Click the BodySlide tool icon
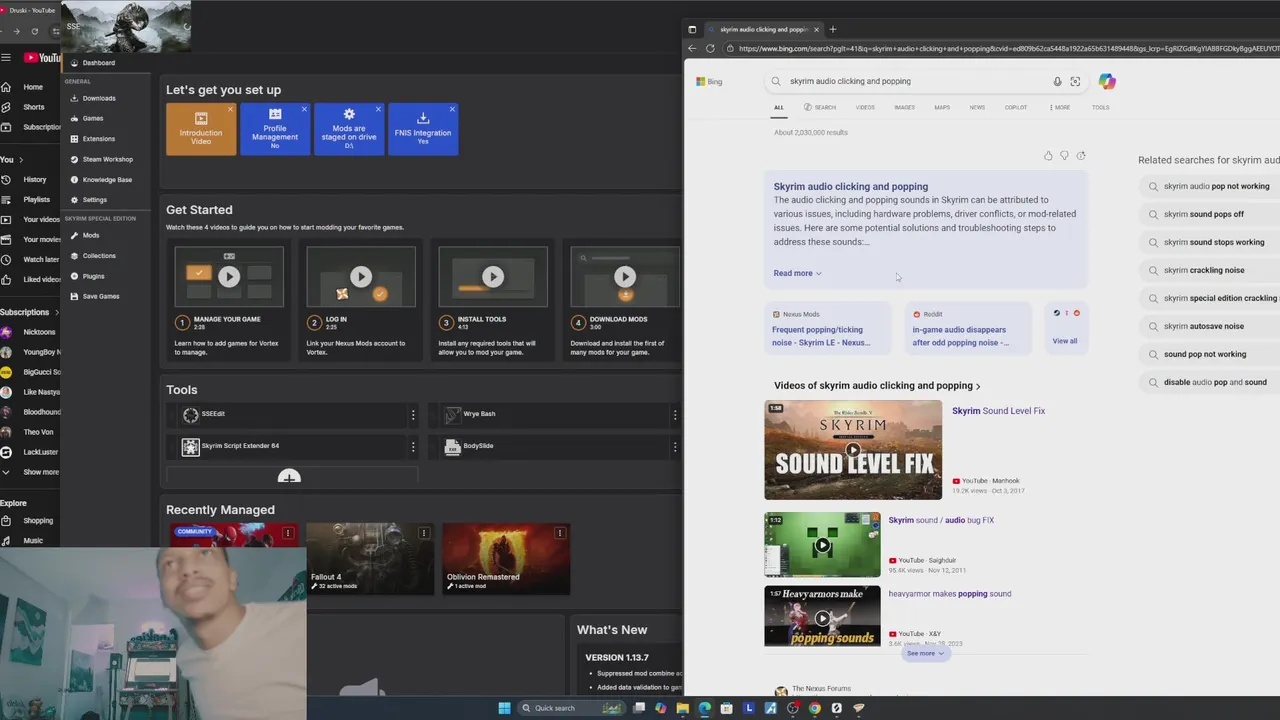This screenshot has height=720, width=1280. [453, 446]
